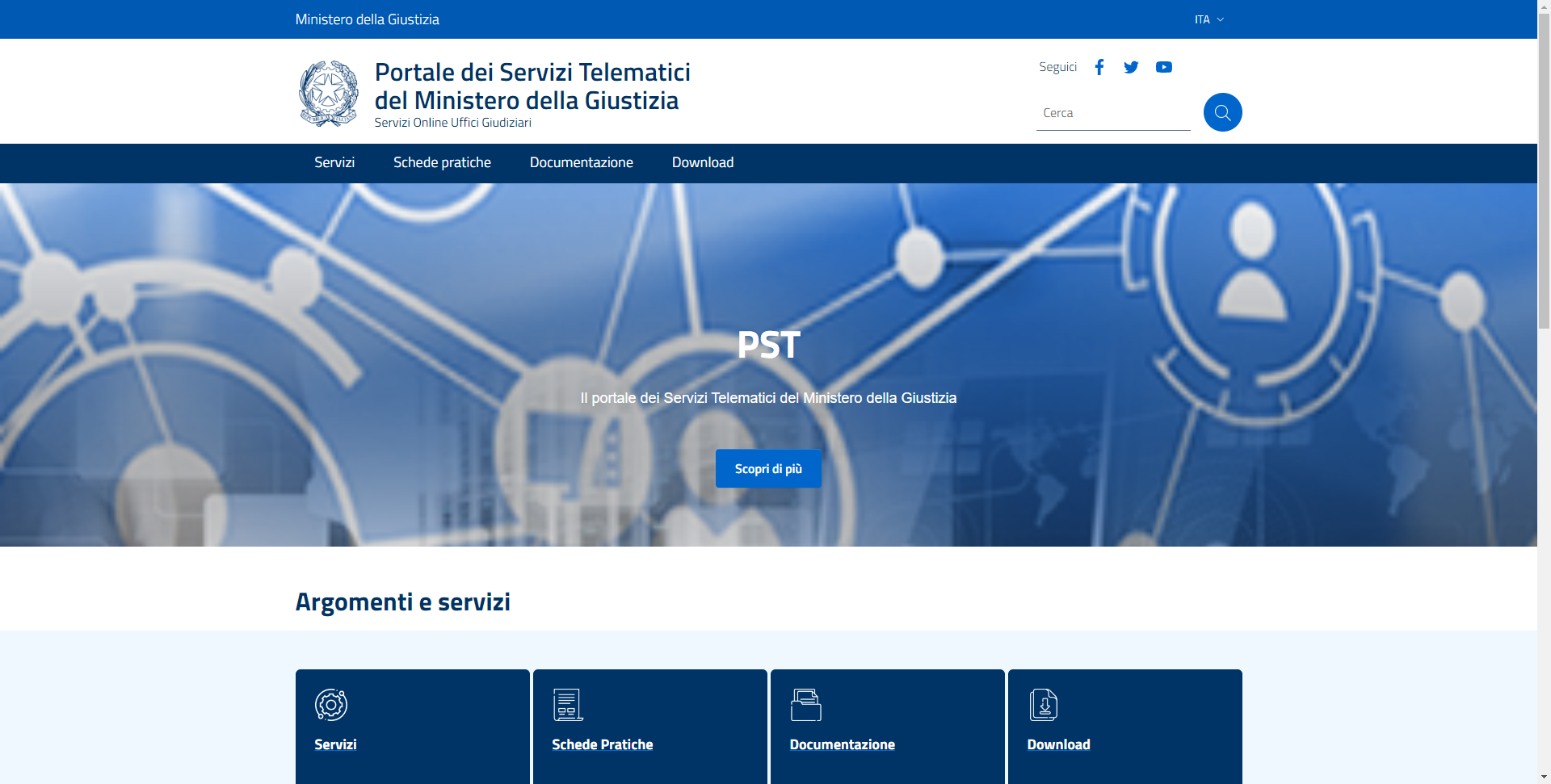Click the folder icon in Documentazione card
This screenshot has height=784, width=1551.
805,705
